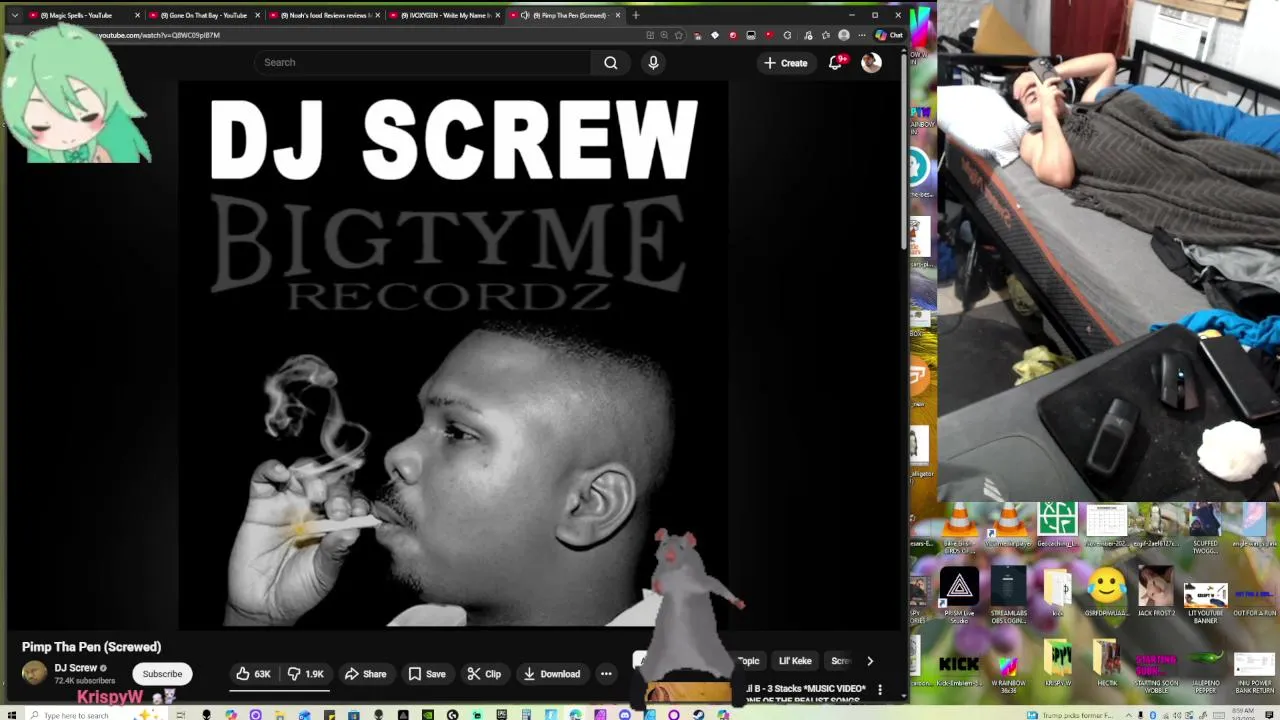The image size is (1280, 720).
Task: Save the video to a playlist
Action: click(x=427, y=674)
